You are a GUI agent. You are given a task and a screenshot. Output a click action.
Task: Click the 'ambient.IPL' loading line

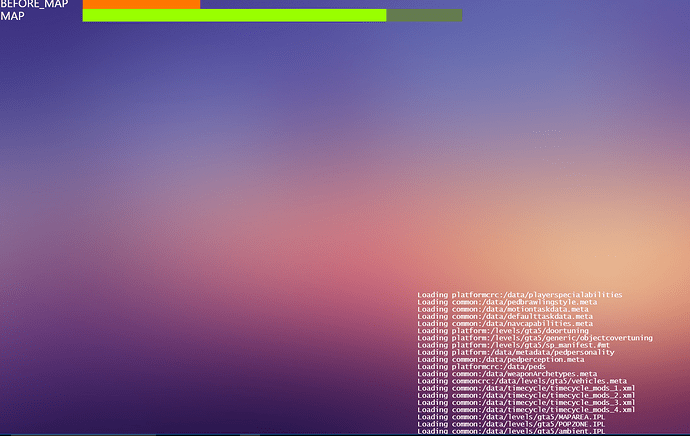click(x=511, y=431)
